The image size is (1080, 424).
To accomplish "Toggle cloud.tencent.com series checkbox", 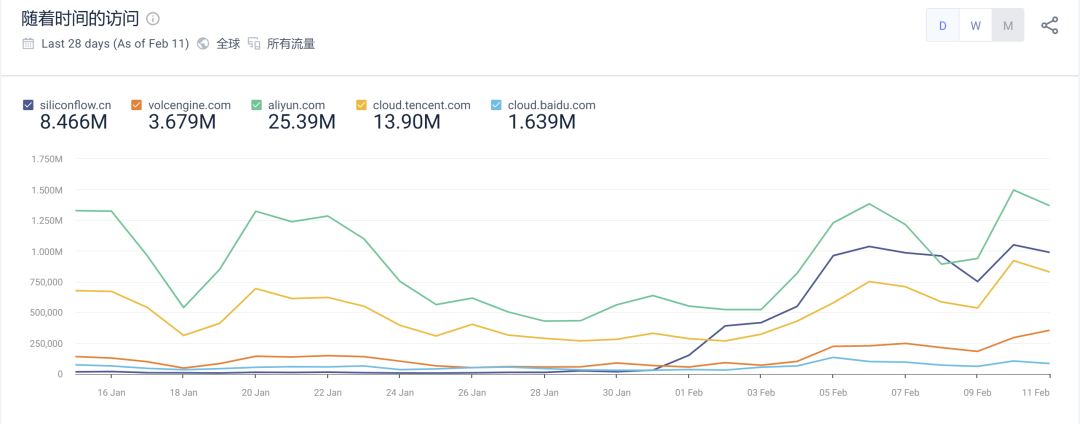I will click(360, 105).
